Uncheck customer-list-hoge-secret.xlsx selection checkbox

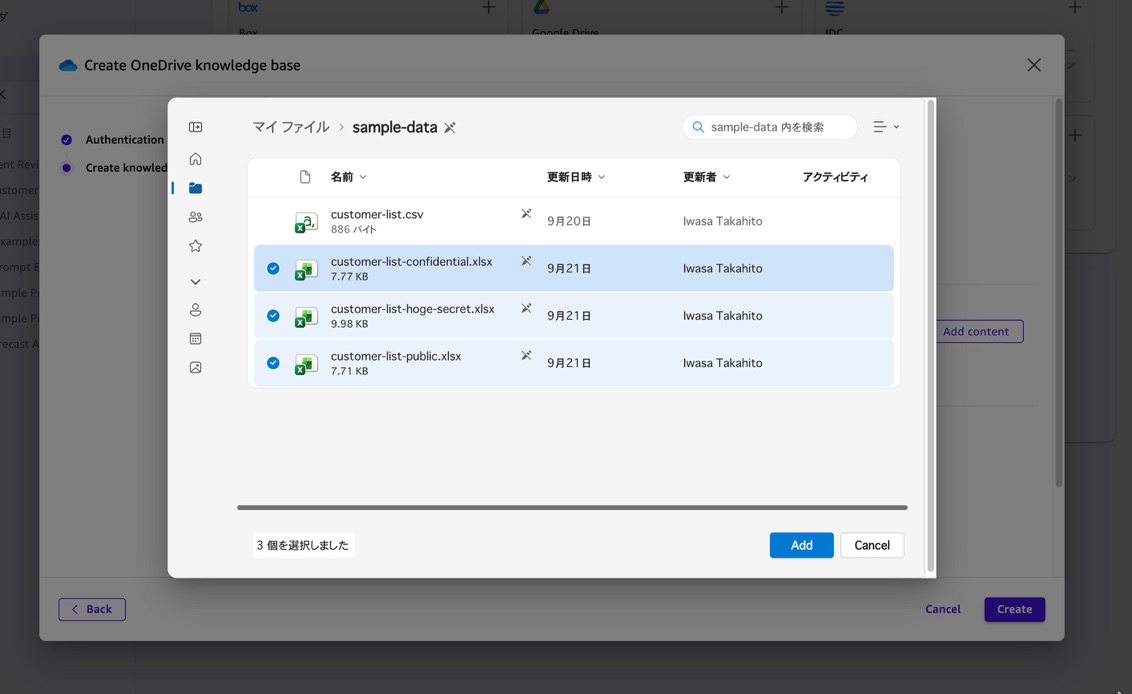pyautogui.click(x=273, y=316)
